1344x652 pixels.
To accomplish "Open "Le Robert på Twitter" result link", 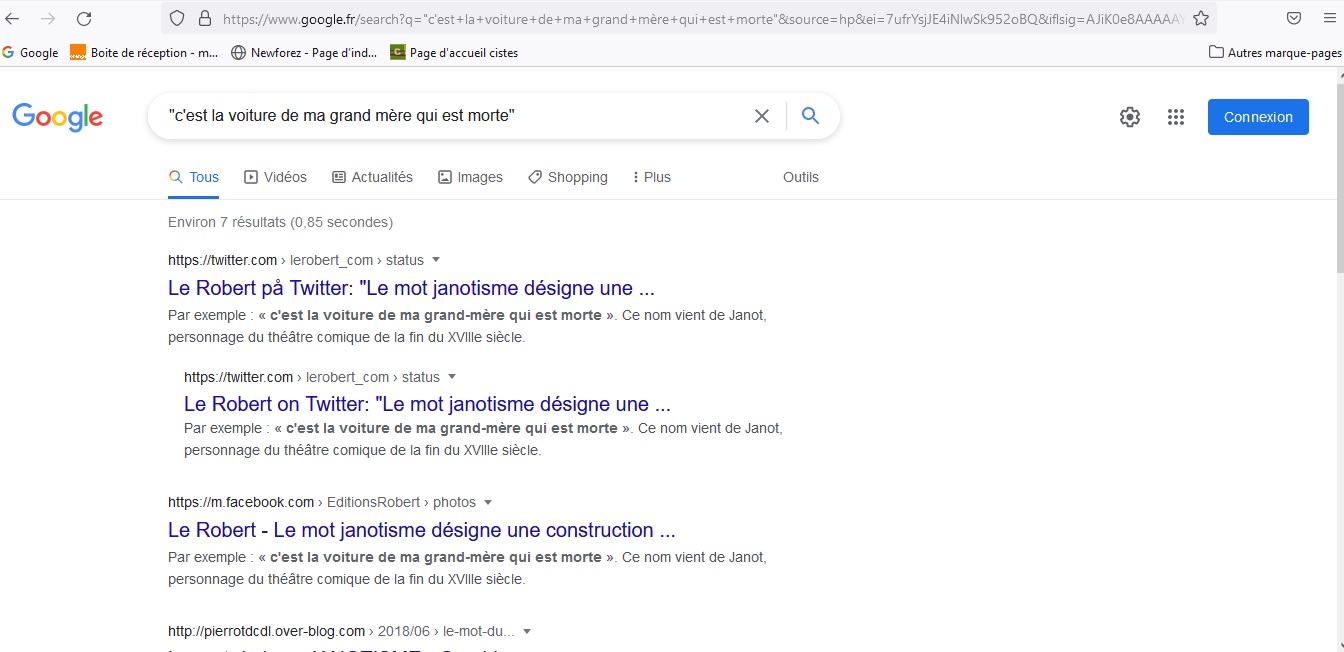I will (x=411, y=288).
